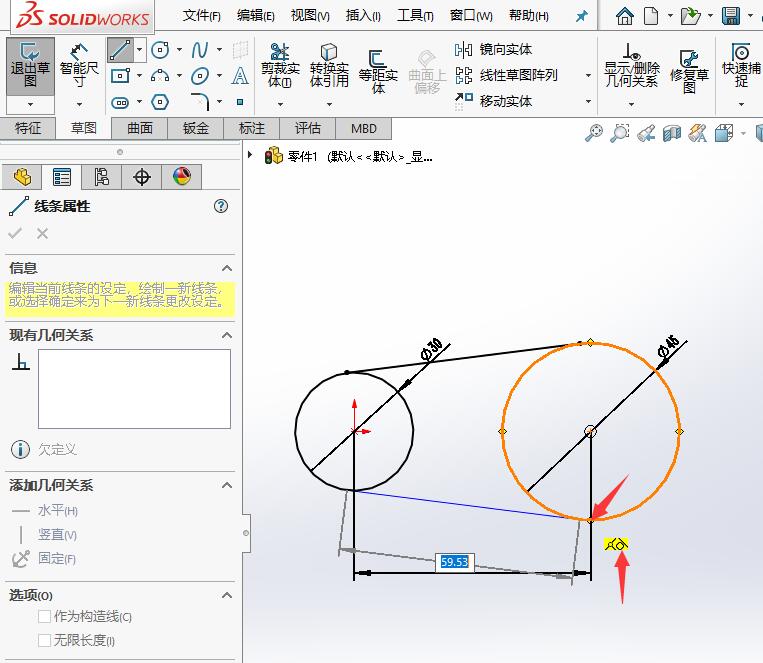Click the Save icon

pyautogui.click(x=731, y=16)
